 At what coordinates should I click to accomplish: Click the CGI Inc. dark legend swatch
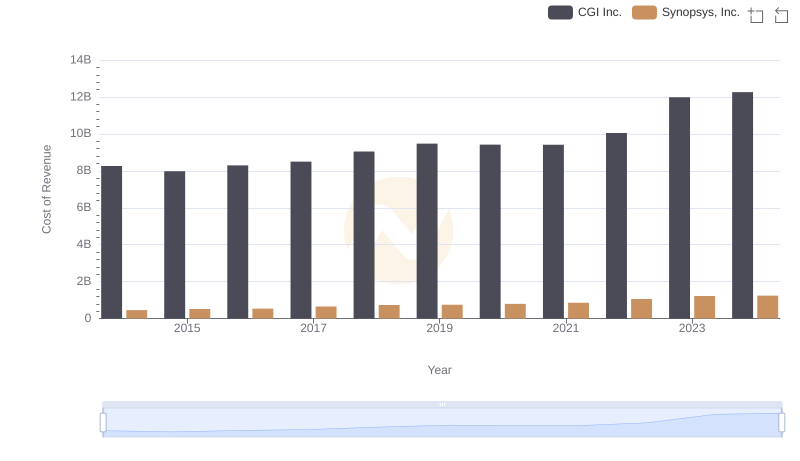(560, 13)
